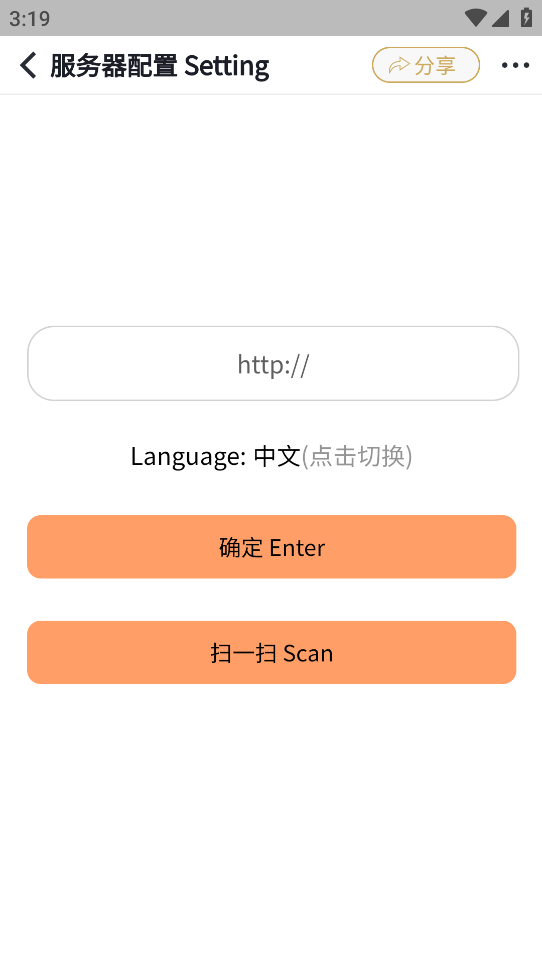Go back using the left chevron arrow
The image size is (542, 965).
click(28, 65)
